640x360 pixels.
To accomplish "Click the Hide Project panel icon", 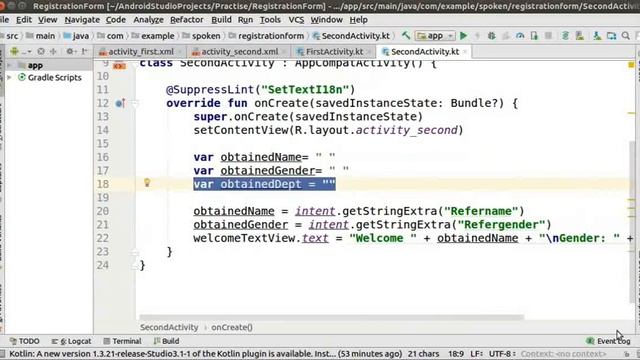I will coord(84,51).
